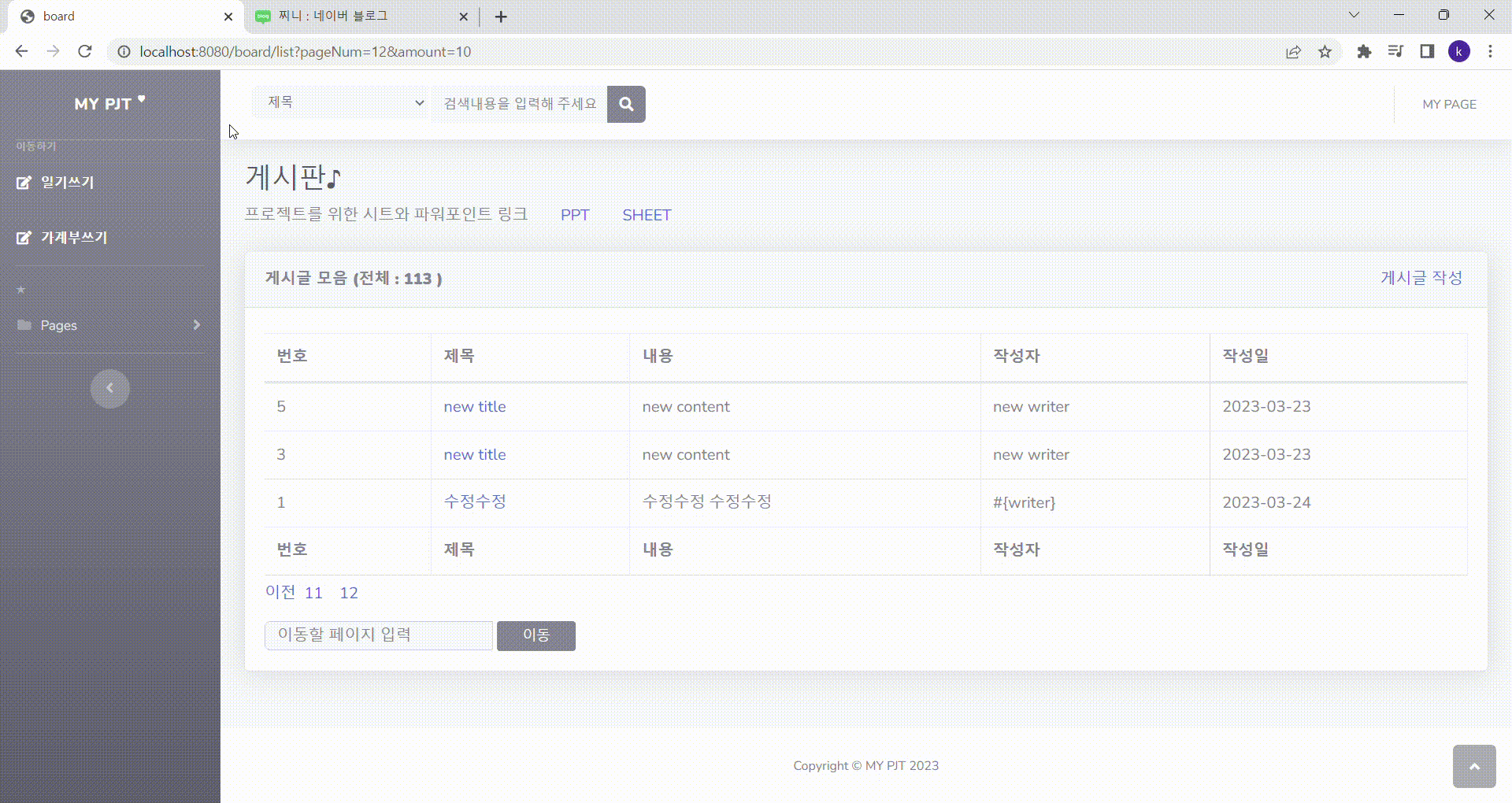Click the MY PJT sidebar logo

coord(109,104)
